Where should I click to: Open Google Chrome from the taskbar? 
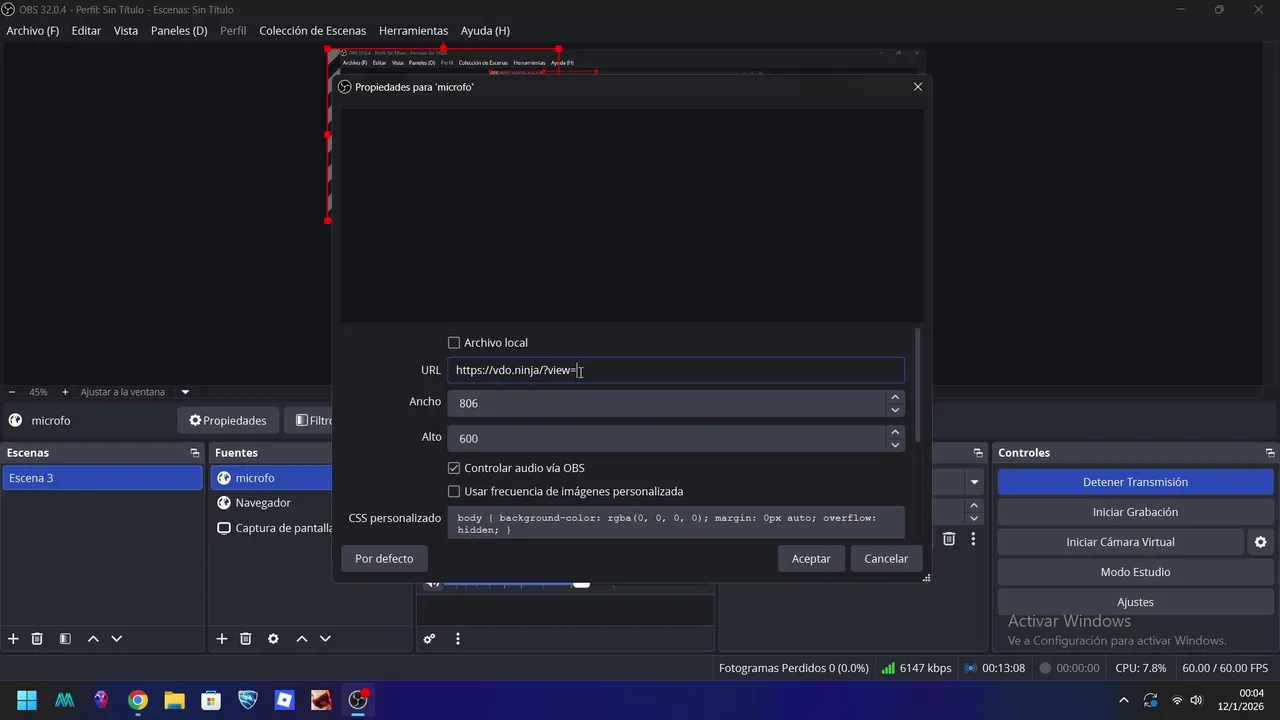[138, 700]
